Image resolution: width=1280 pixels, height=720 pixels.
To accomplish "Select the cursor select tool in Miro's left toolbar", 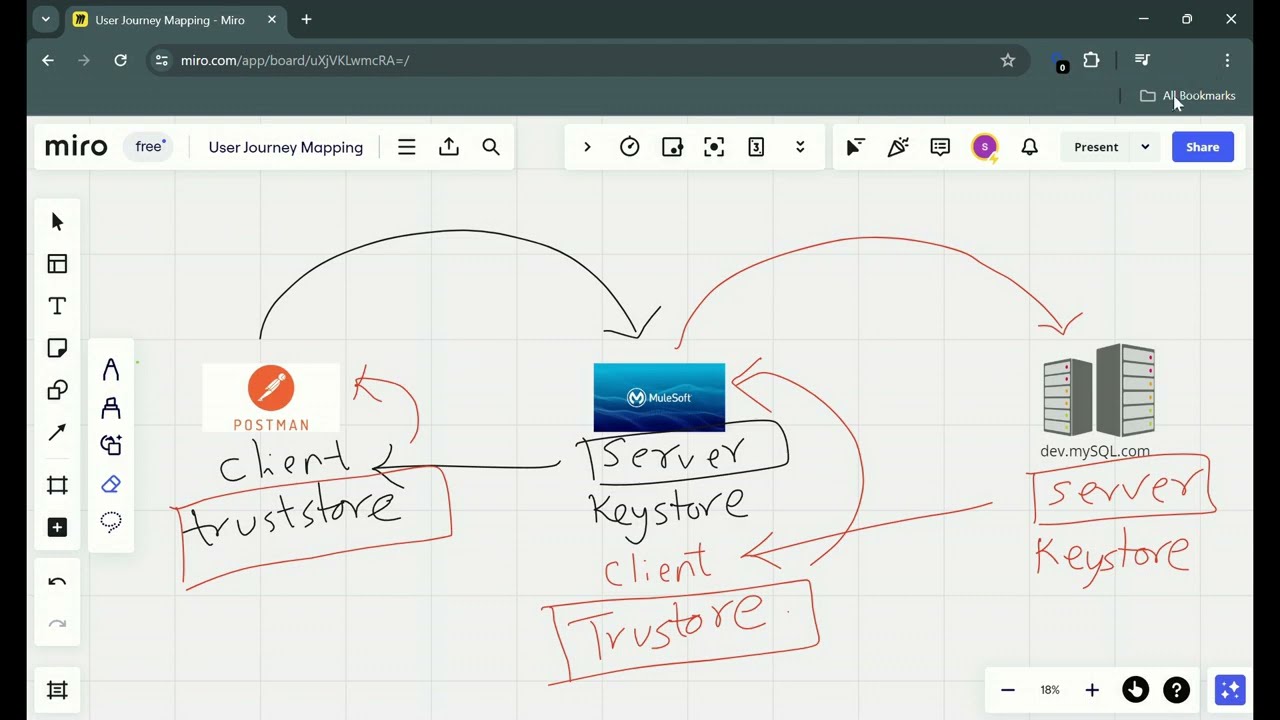I will 57,222.
